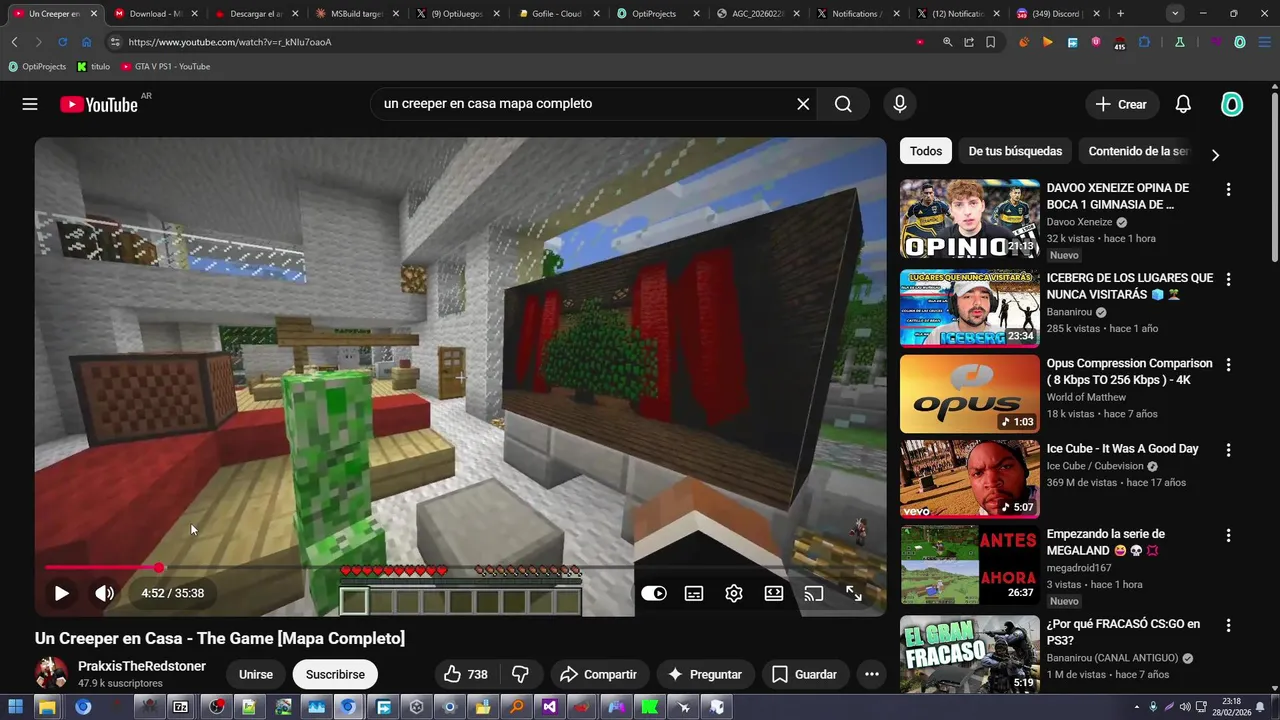The height and width of the screenshot is (720, 1280).
Task: Open Windows Start menu
Action: coord(15,707)
